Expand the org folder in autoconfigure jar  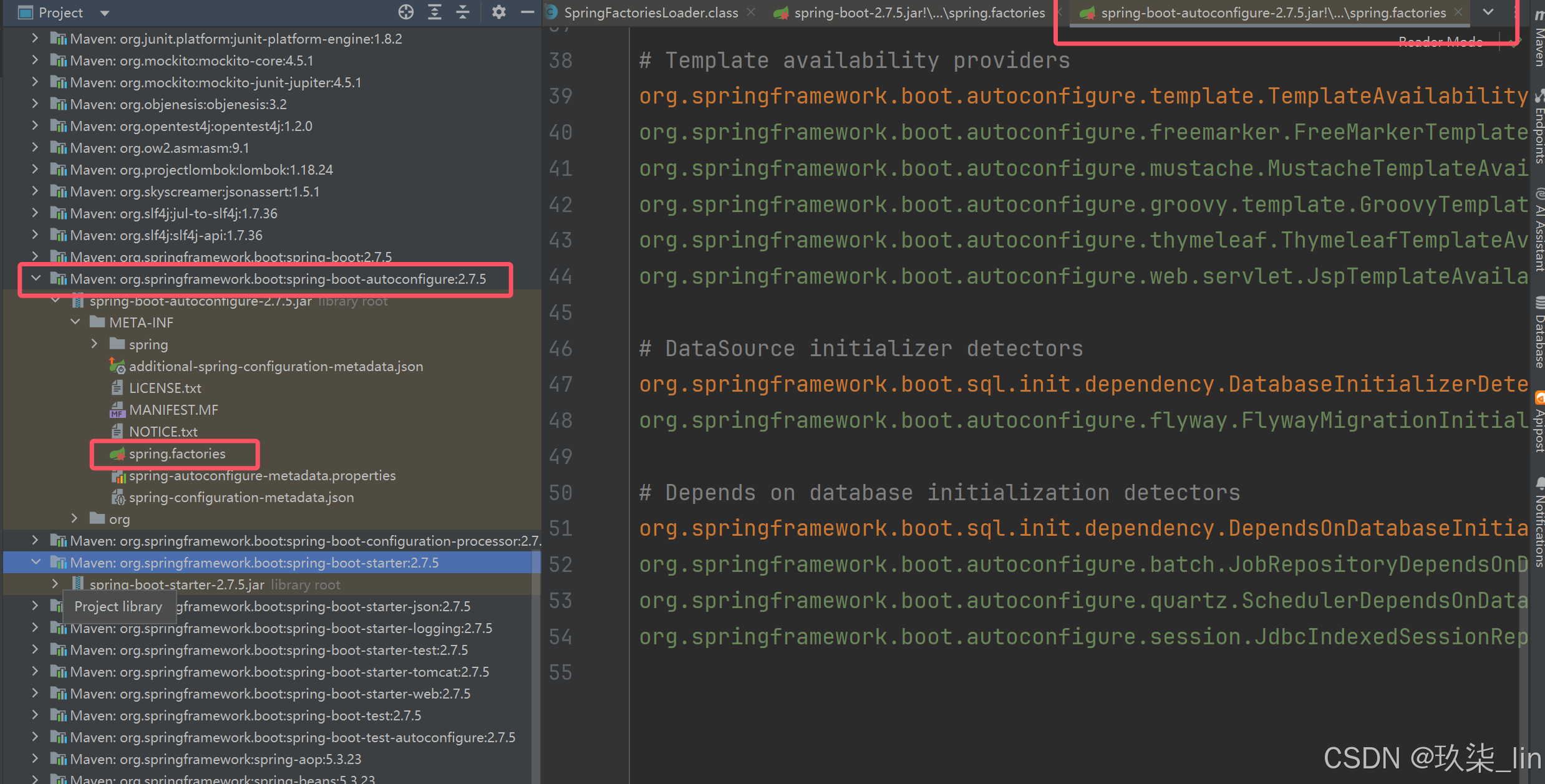click(x=75, y=518)
